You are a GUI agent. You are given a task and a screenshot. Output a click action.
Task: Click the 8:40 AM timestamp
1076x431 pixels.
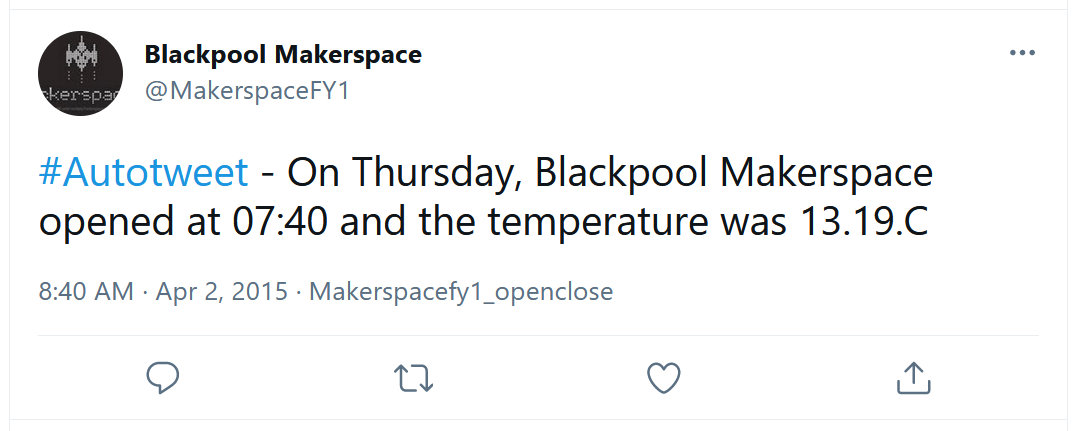(85, 292)
